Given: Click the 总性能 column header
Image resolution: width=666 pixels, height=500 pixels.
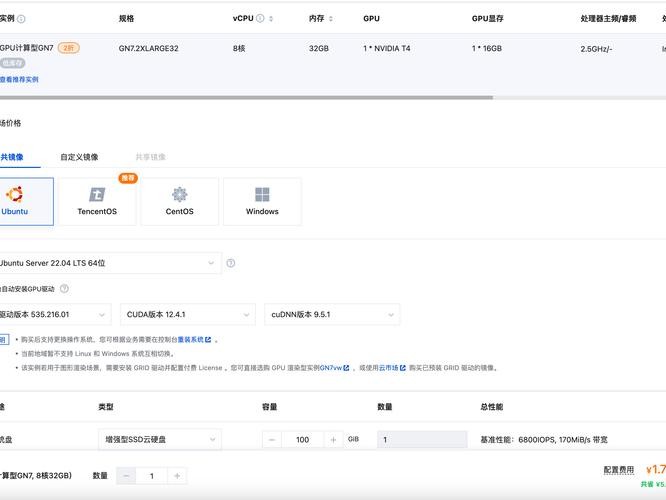Looking at the screenshot, I should tap(492, 407).
